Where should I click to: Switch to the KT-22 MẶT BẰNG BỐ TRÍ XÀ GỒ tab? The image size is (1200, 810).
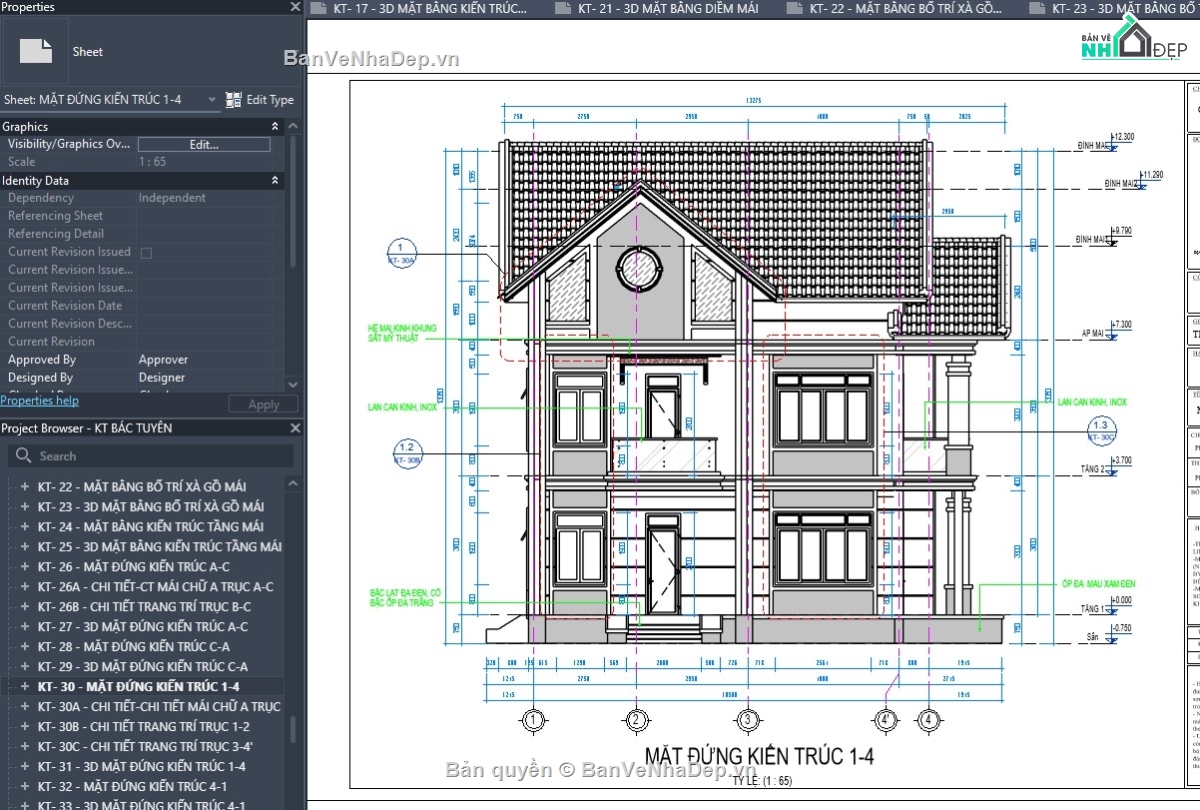point(905,9)
